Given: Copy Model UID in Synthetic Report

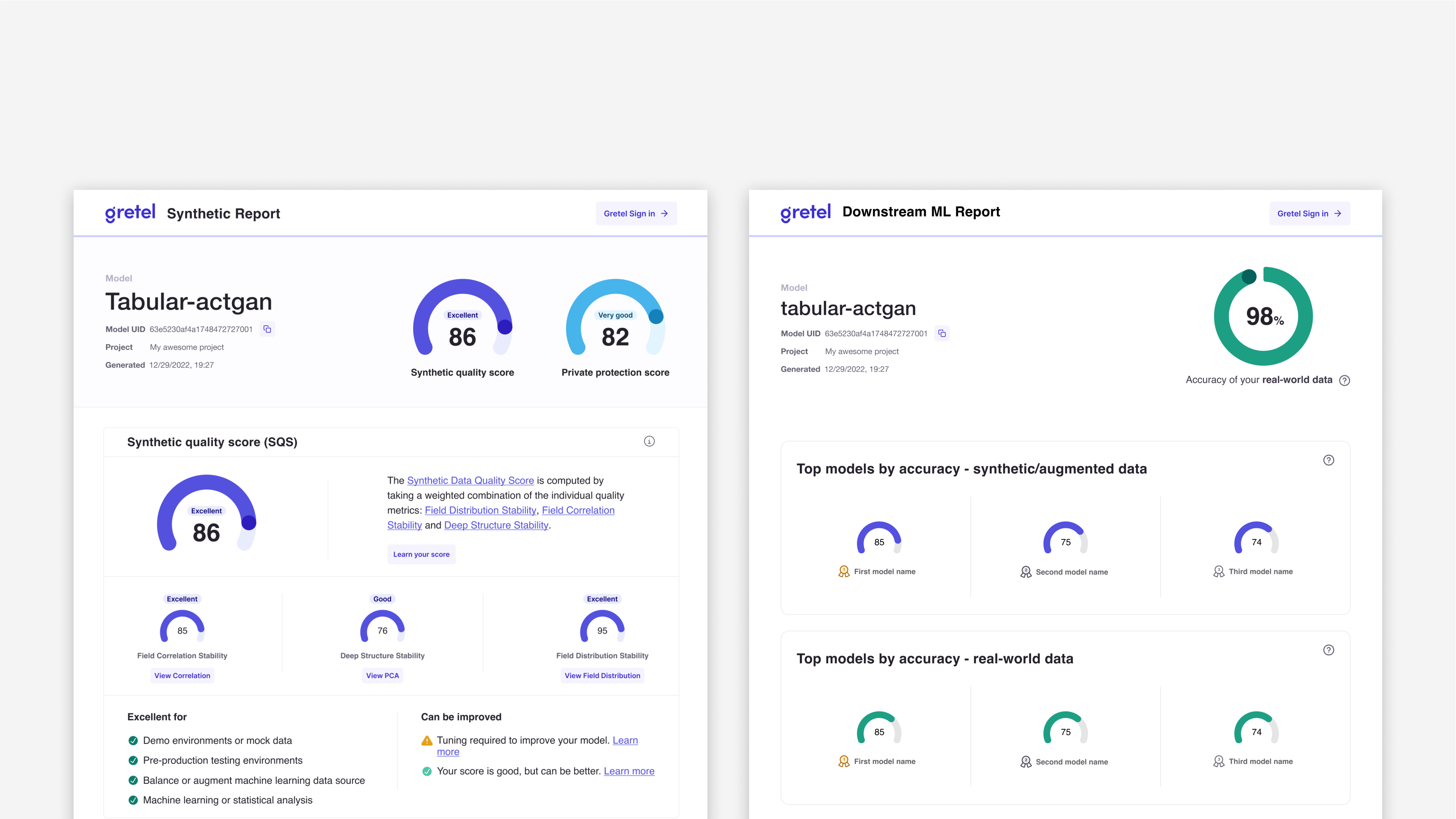Looking at the screenshot, I should tap(267, 329).
